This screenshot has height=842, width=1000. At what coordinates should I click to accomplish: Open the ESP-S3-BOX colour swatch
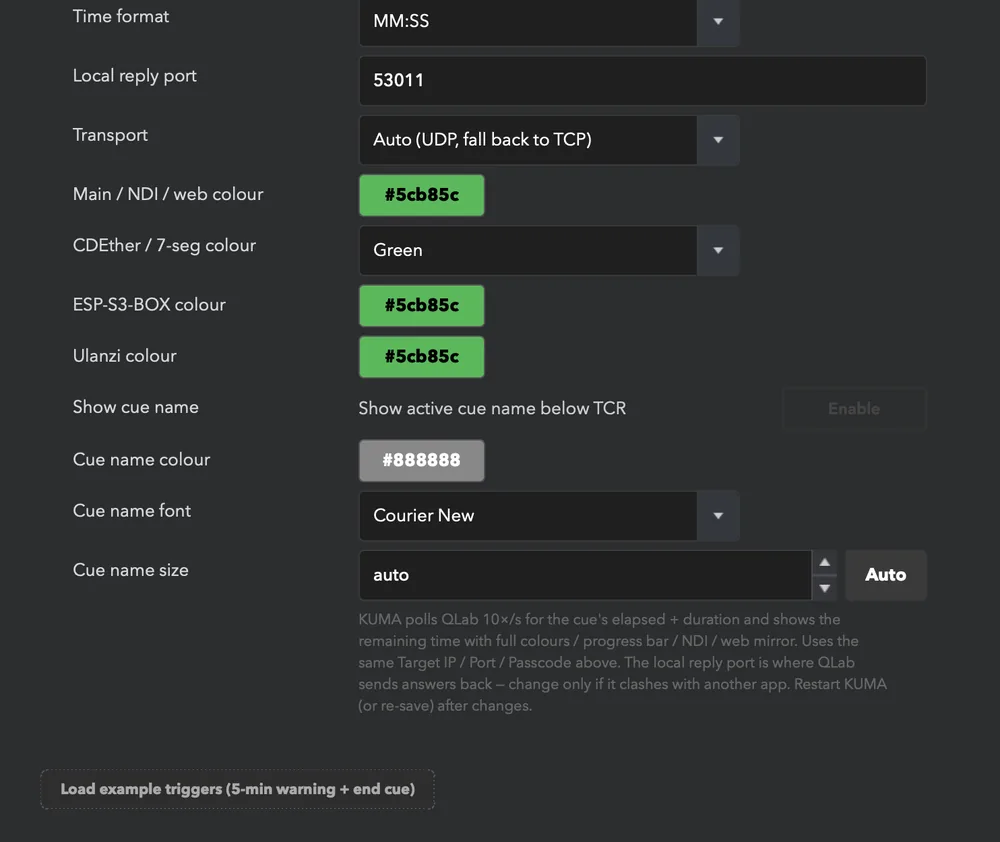[x=422, y=306]
